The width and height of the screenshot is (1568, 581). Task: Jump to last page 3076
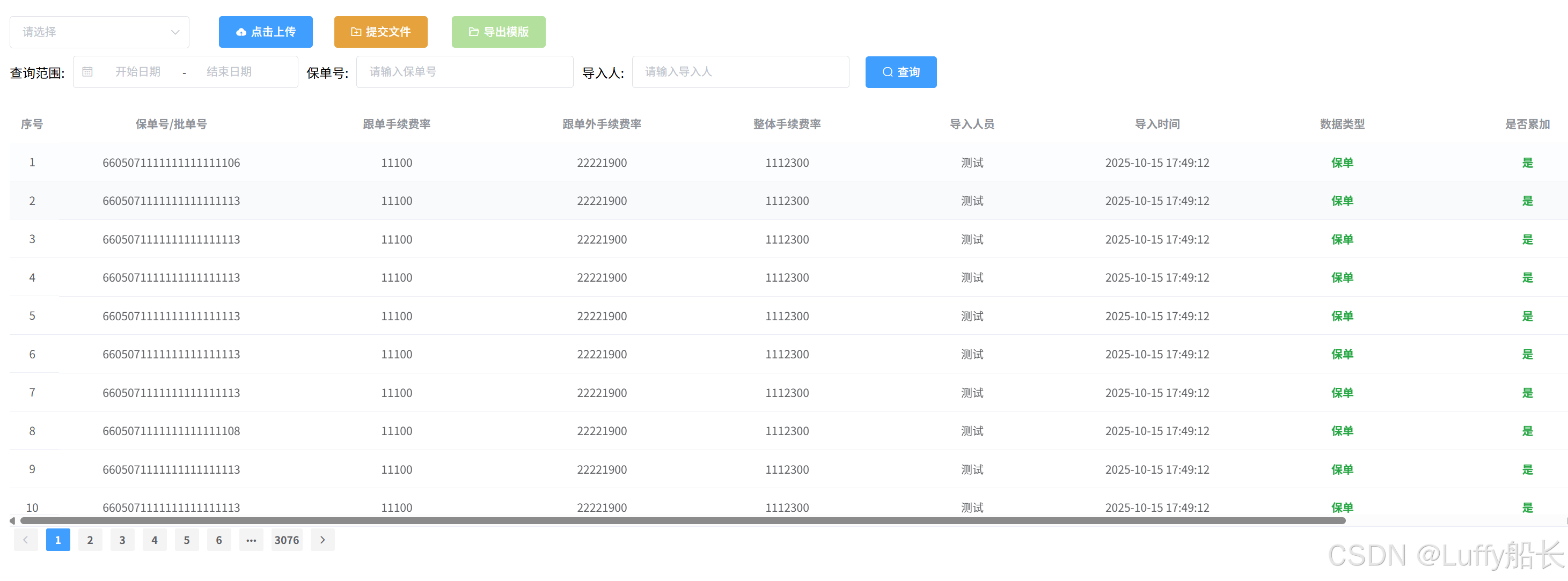[286, 540]
